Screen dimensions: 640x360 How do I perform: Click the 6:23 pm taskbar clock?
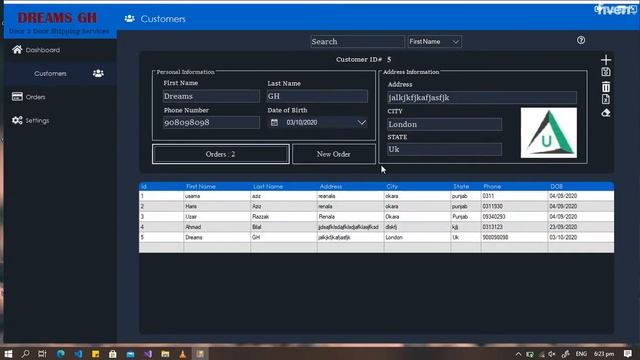click(x=604, y=354)
